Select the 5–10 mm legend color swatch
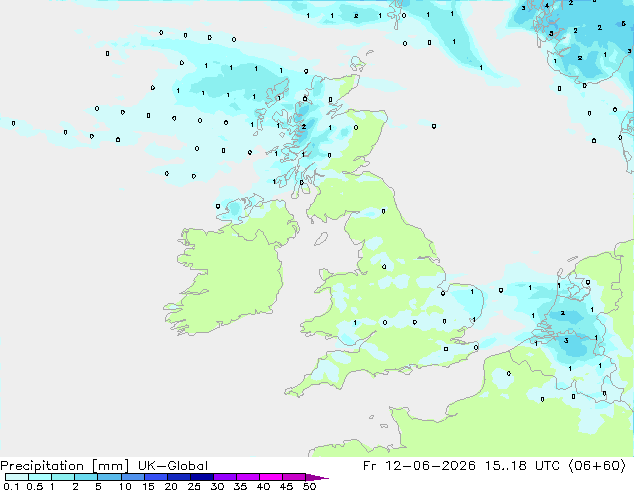The width and height of the screenshot is (634, 490). click(109, 477)
